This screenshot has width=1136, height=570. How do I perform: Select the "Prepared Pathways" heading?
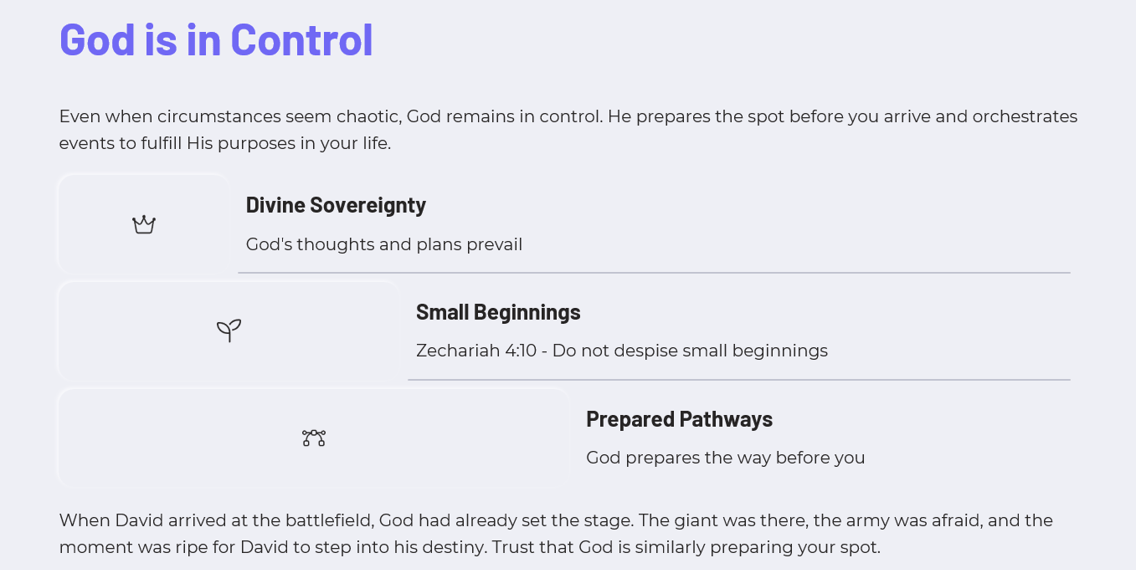[x=680, y=419]
